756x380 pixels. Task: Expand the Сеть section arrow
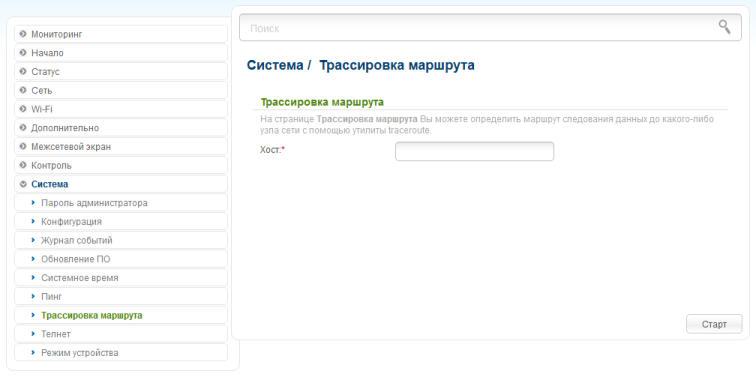click(23, 90)
